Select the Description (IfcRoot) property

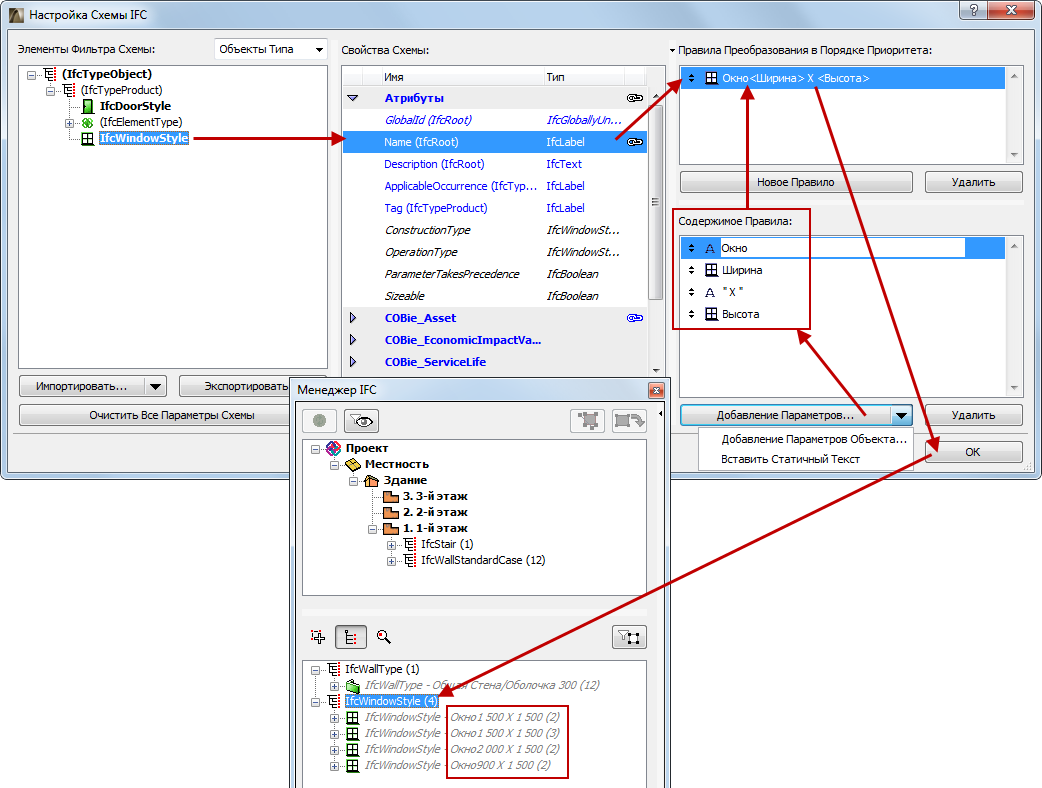[495, 164]
